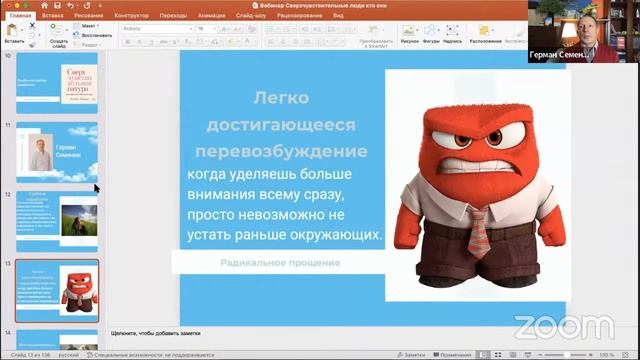Click the Вставить paste icon
Screen dimensions: 640x360
pyautogui.click(x=12, y=30)
